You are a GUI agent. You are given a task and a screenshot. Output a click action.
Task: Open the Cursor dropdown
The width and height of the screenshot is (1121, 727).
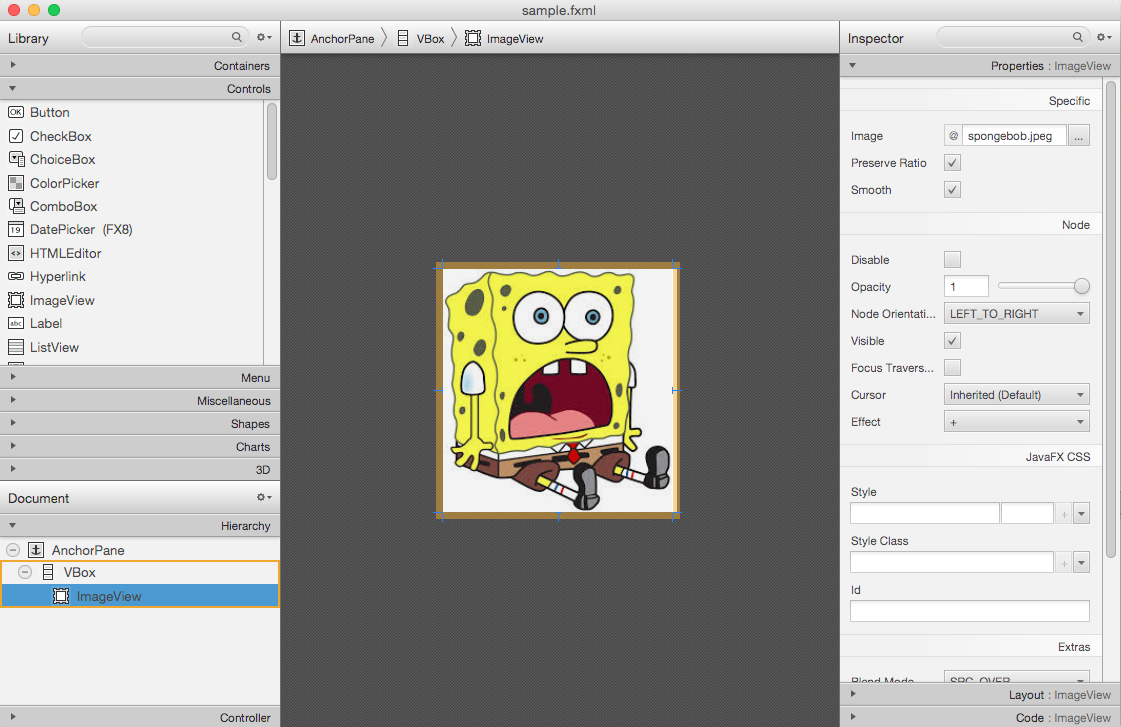tap(1017, 395)
